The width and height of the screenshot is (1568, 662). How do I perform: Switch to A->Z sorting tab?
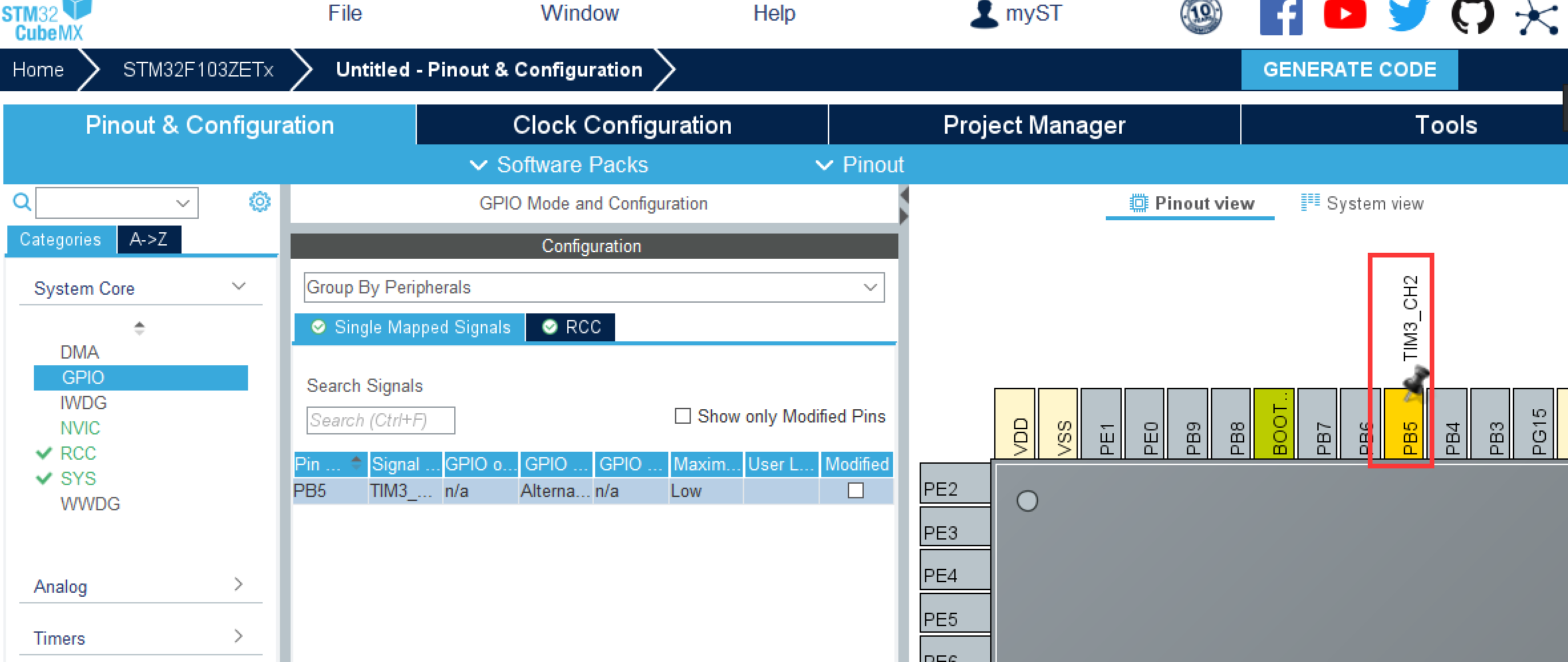[149, 240]
